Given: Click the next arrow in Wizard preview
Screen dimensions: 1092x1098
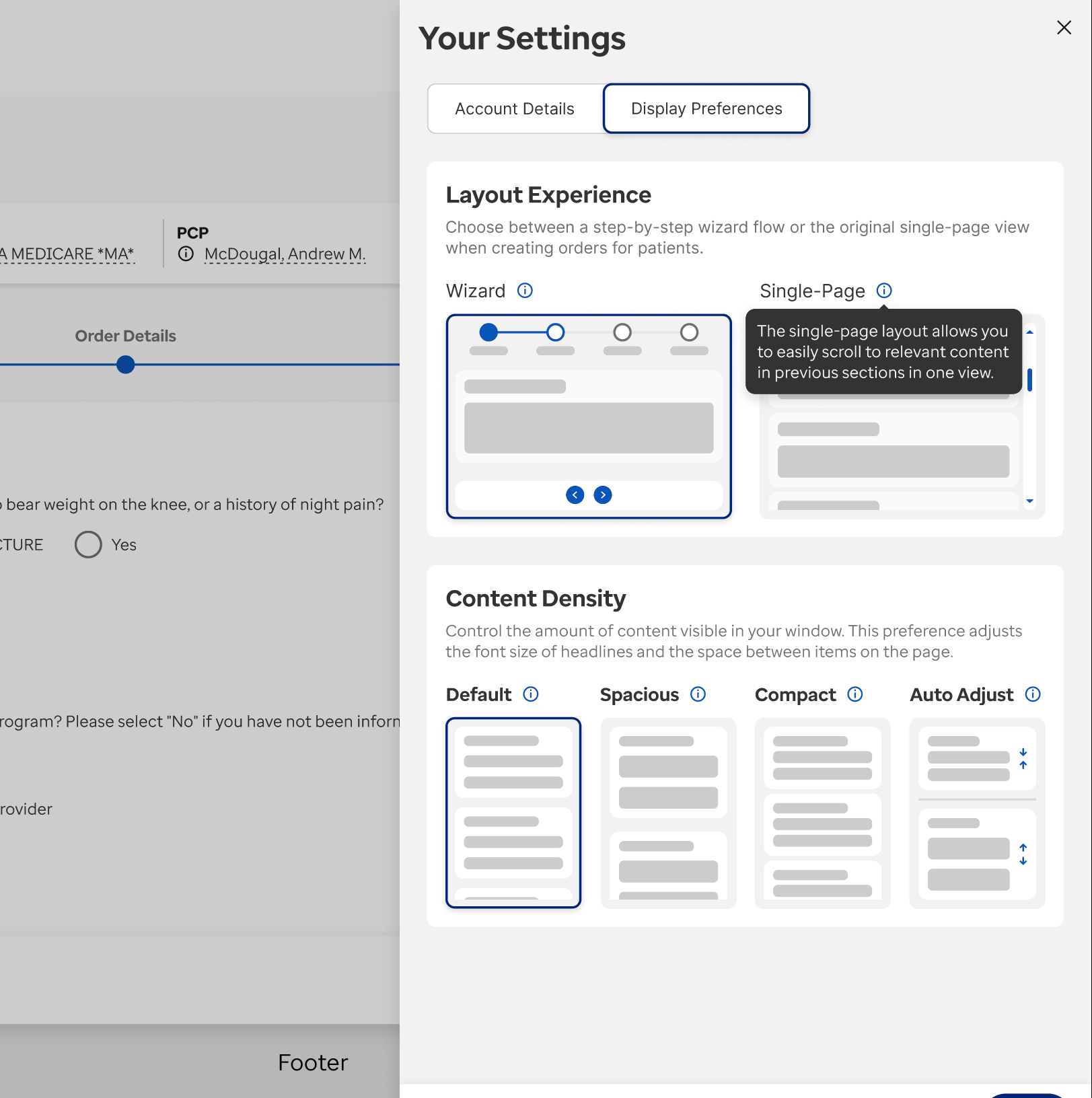Looking at the screenshot, I should (603, 495).
